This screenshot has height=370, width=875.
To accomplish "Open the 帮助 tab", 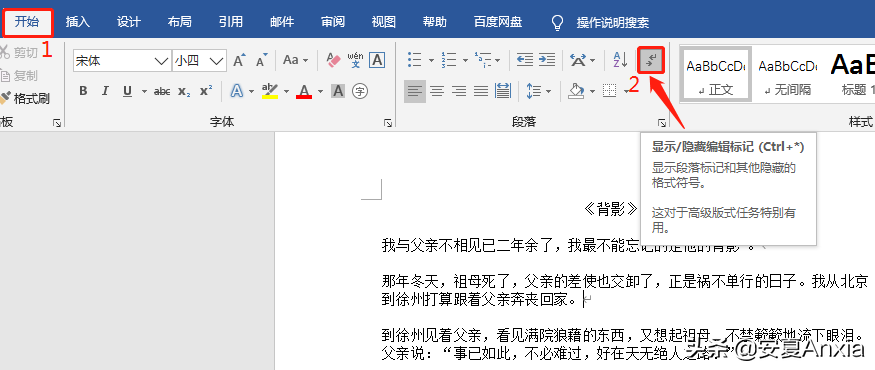I will (434, 22).
